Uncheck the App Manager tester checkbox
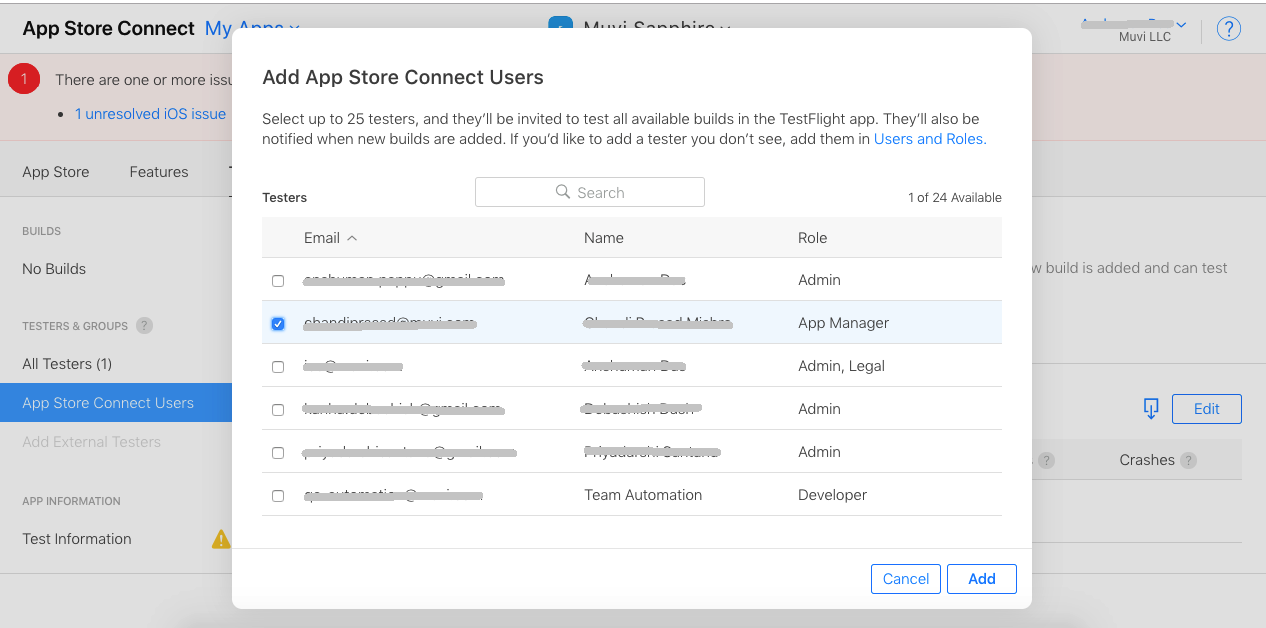 click(278, 323)
